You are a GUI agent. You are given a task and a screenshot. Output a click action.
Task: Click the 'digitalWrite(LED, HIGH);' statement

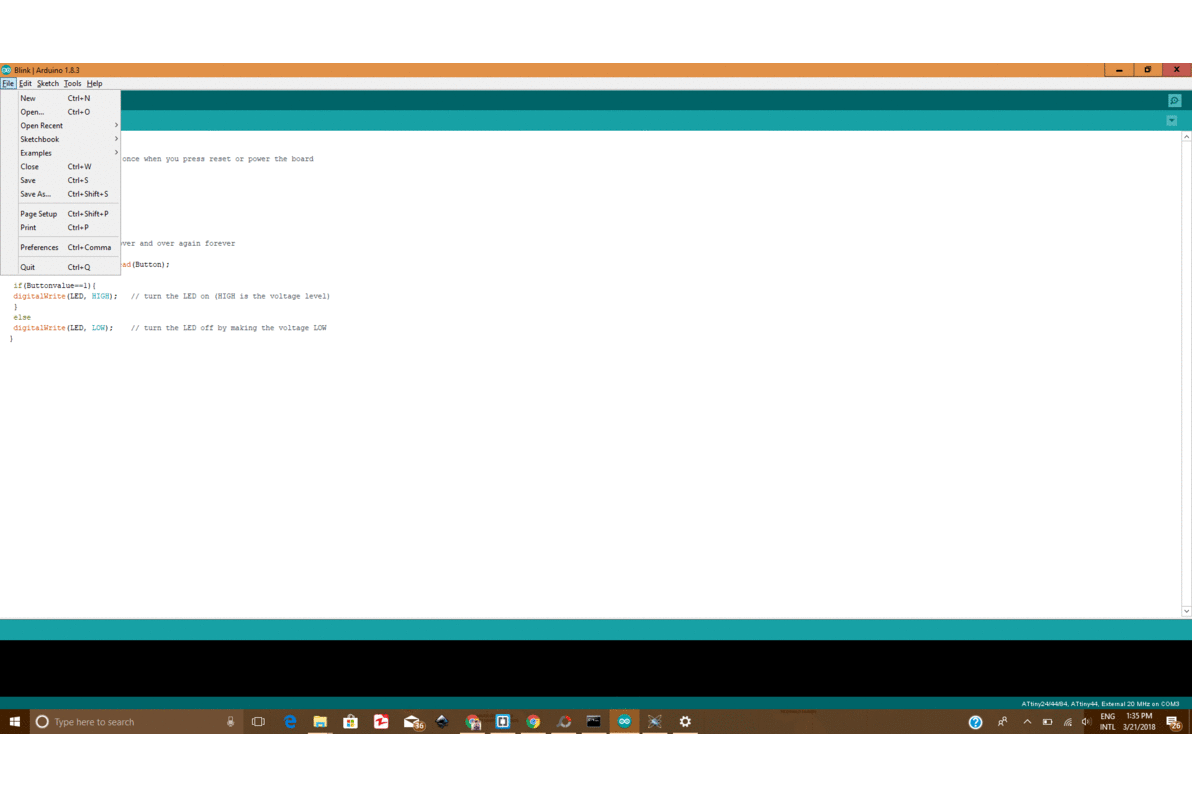(x=65, y=297)
